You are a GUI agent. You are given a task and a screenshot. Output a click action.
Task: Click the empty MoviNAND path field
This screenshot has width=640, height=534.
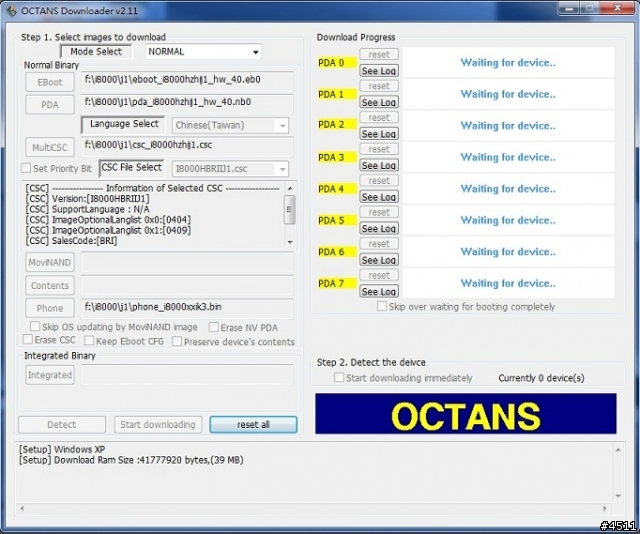point(187,262)
